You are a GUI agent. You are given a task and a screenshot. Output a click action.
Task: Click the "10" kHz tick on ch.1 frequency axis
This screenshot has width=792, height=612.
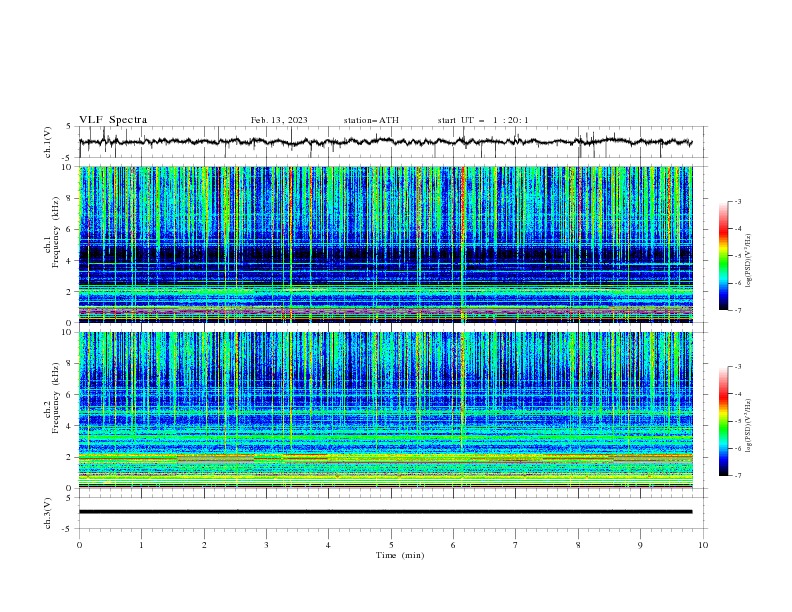[67, 167]
